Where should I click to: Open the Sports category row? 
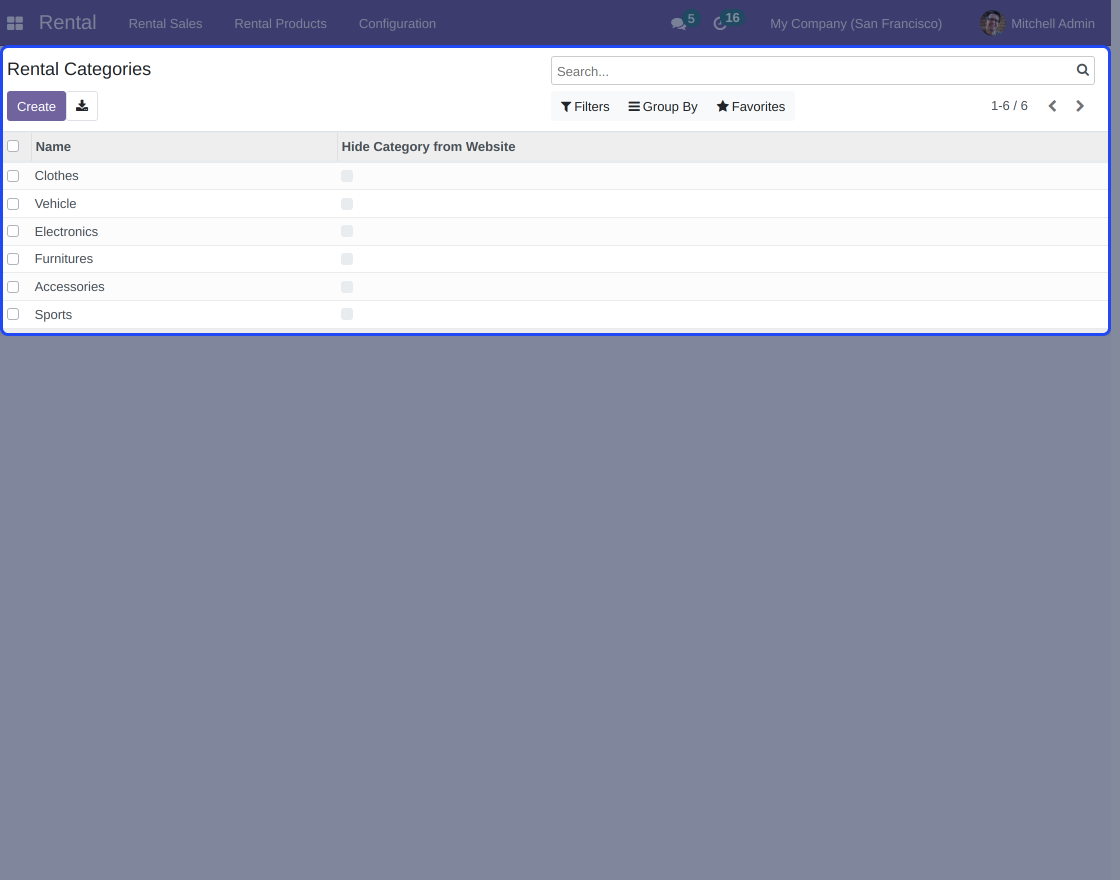coord(556,314)
